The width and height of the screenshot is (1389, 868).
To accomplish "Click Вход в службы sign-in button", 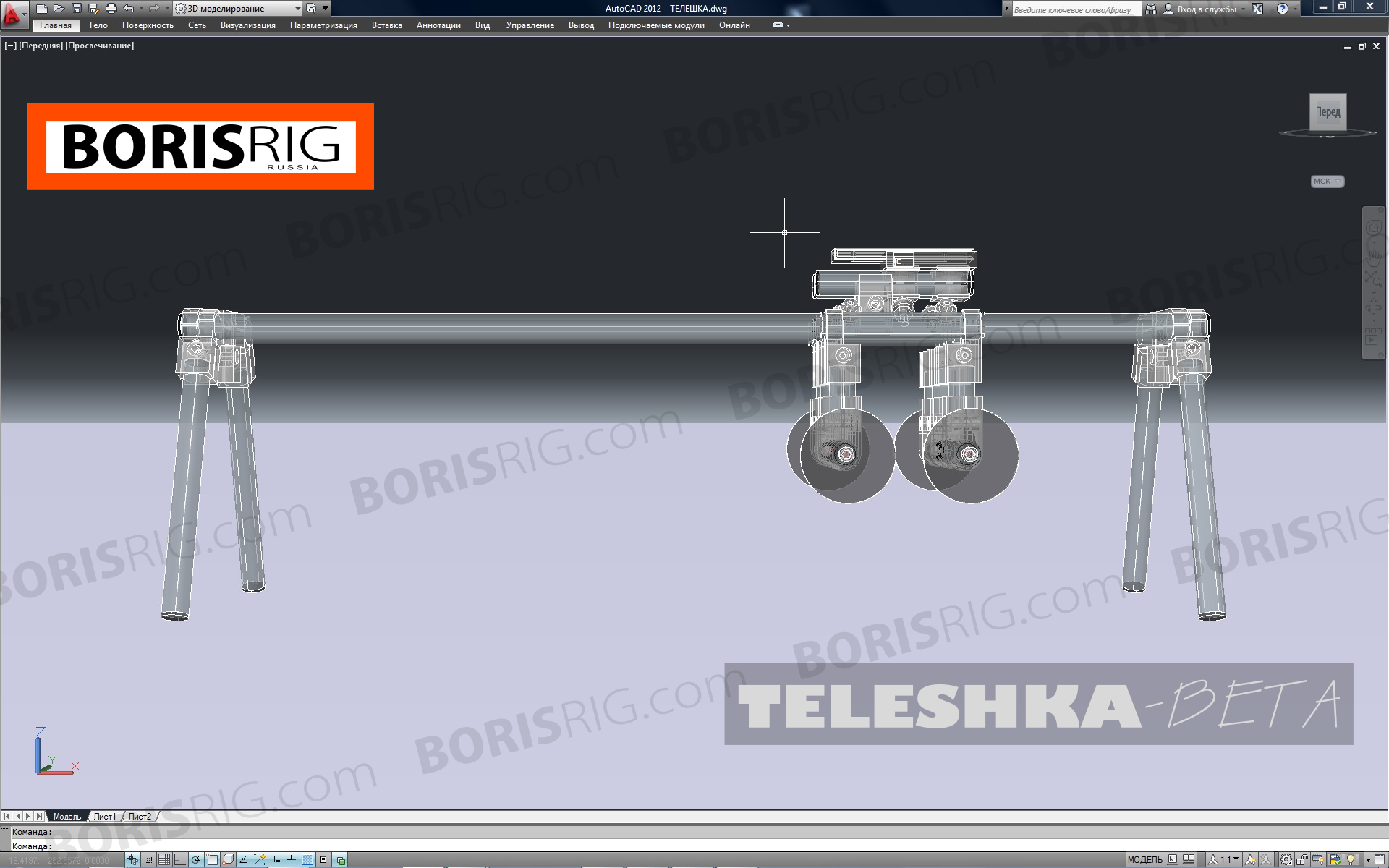I will [x=1199, y=9].
